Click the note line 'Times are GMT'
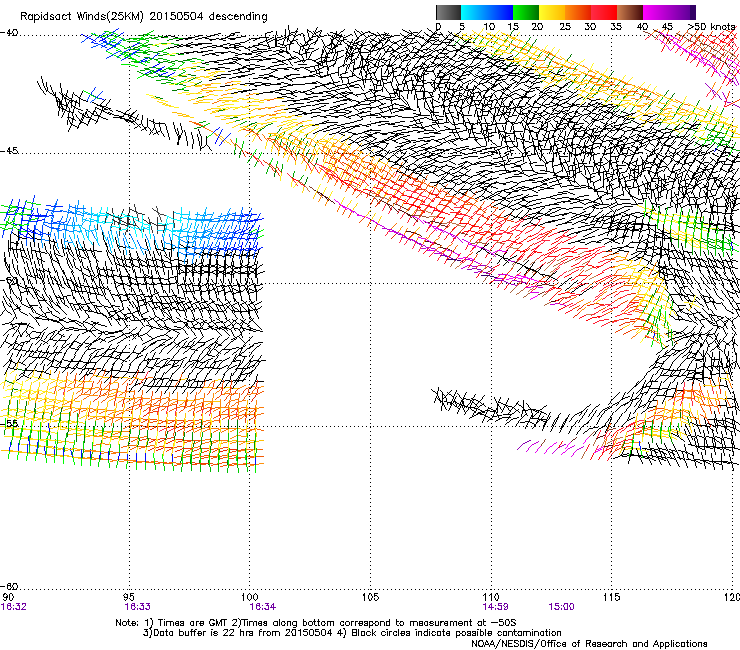The height and width of the screenshot is (650, 740). 193,623
